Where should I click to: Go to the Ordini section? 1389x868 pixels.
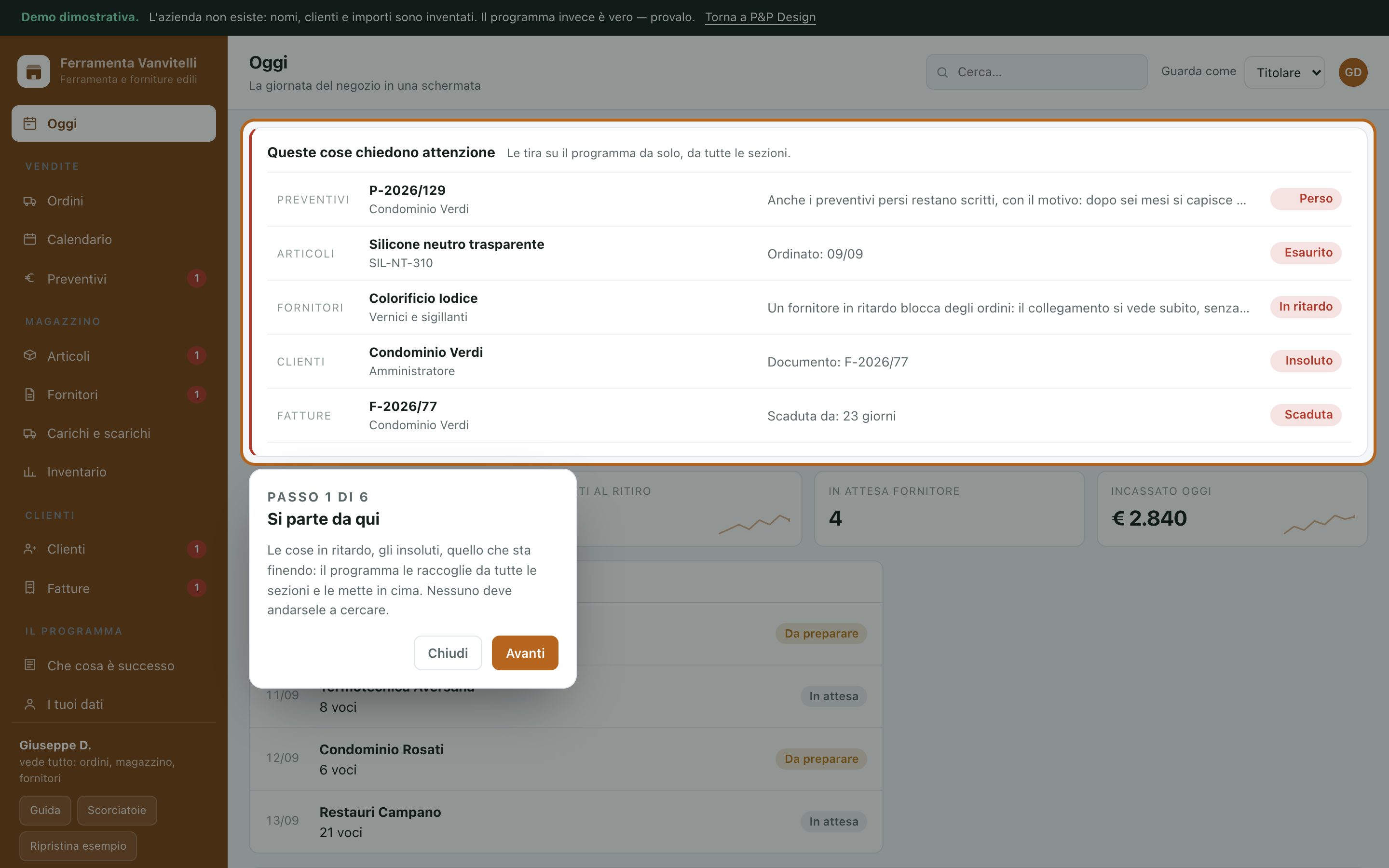pos(114,201)
